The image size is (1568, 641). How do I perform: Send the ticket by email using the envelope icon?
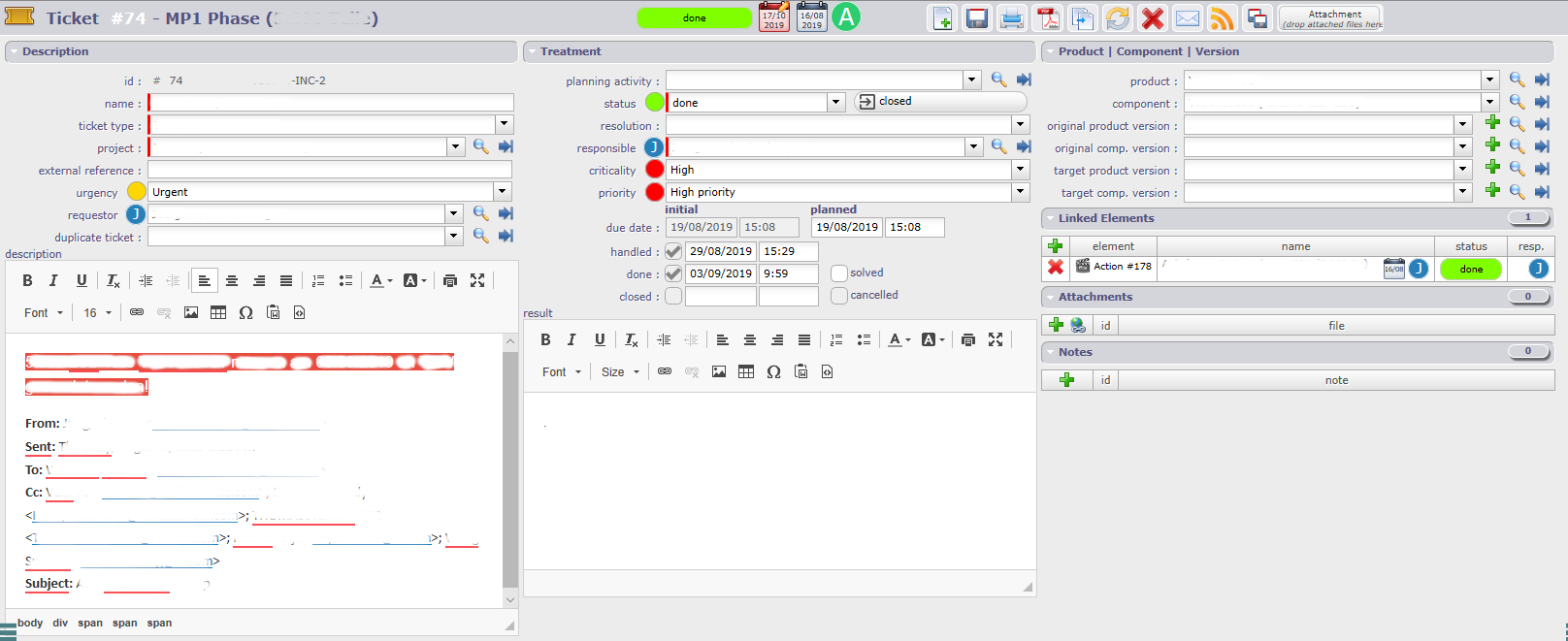1188,18
